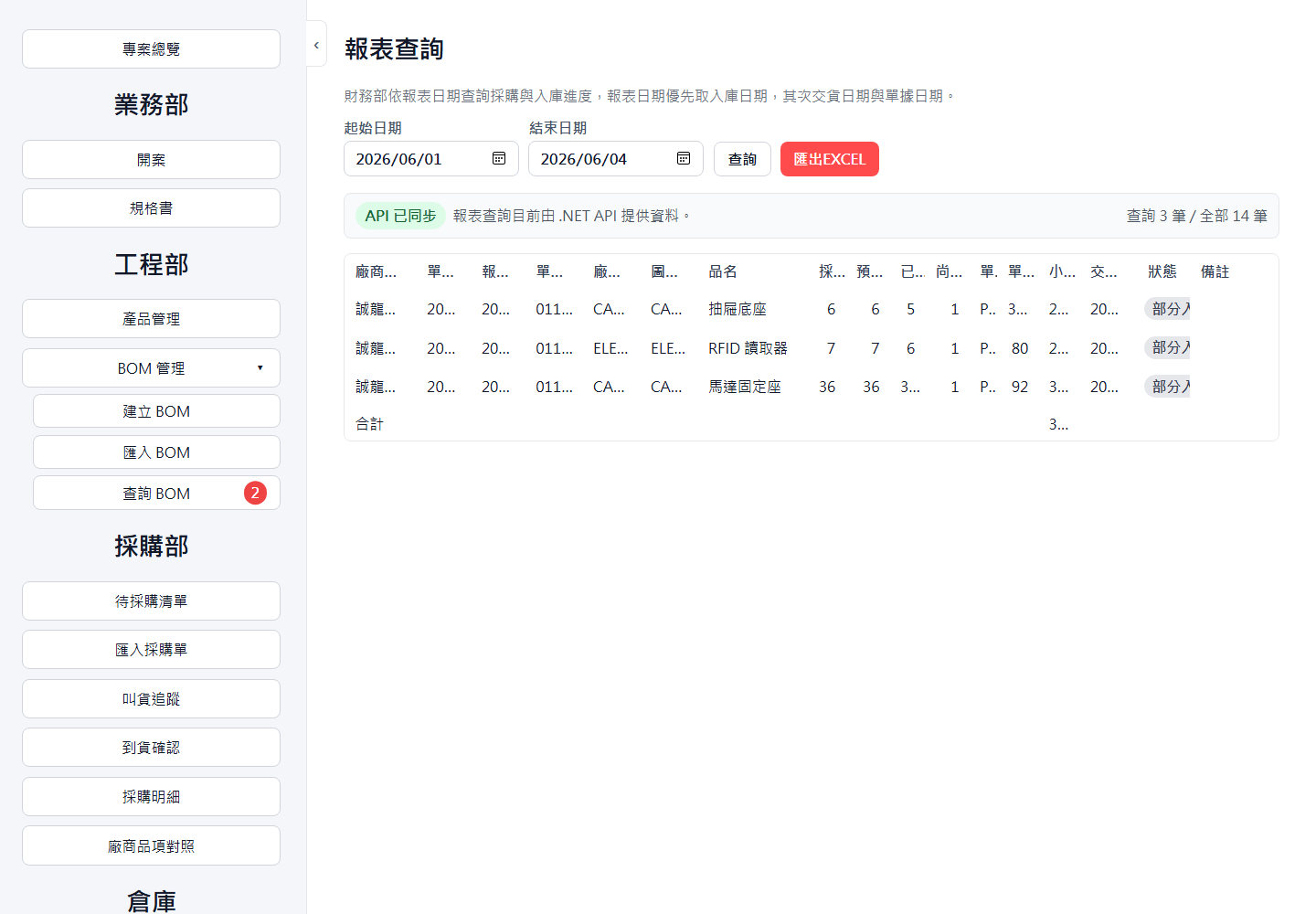
Task: Open the end date calendar picker
Action: (x=684, y=158)
